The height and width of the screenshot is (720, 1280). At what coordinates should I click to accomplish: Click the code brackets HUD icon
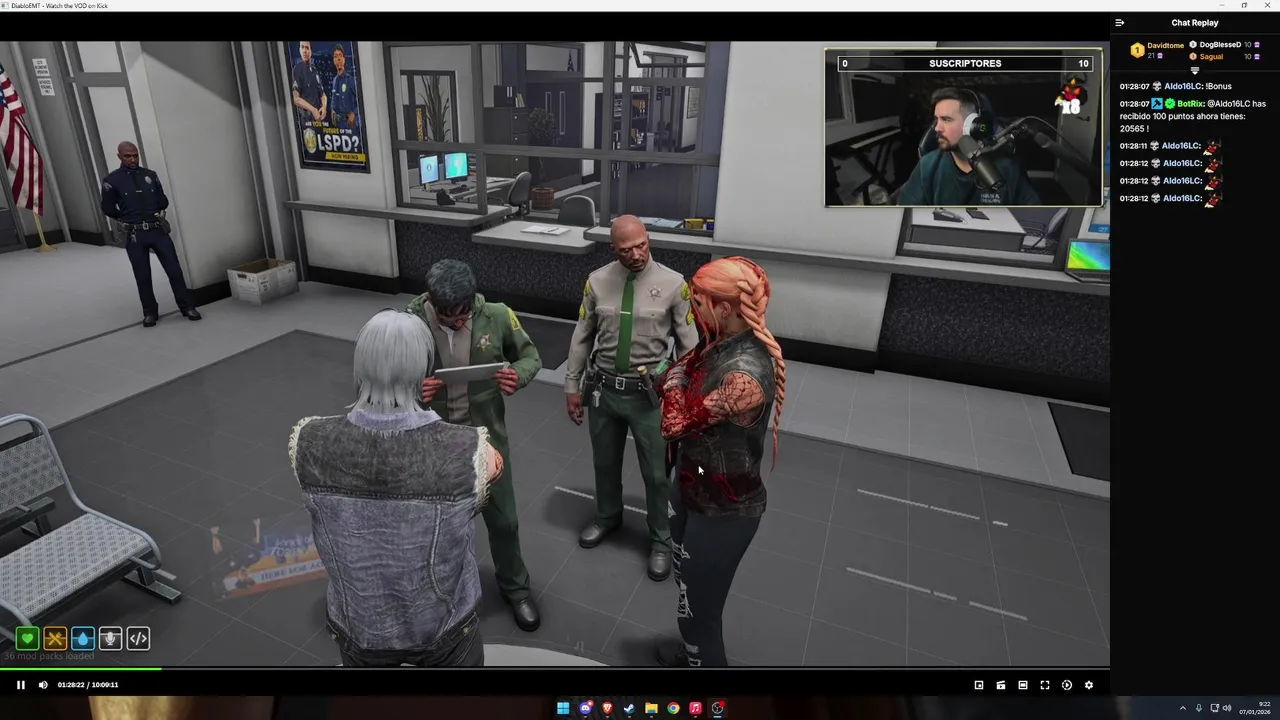tap(138, 638)
